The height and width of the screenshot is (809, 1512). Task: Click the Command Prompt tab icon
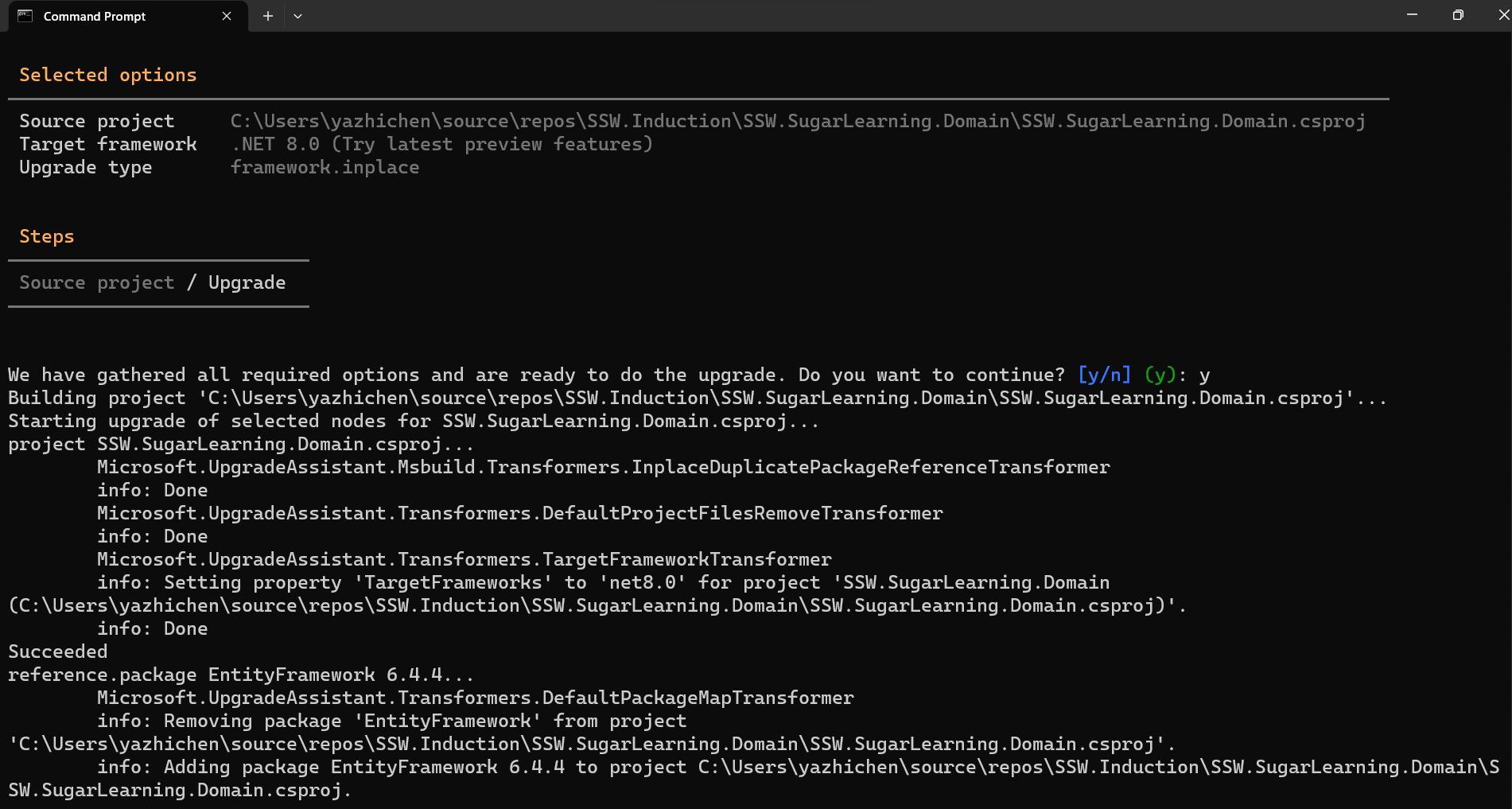point(25,16)
